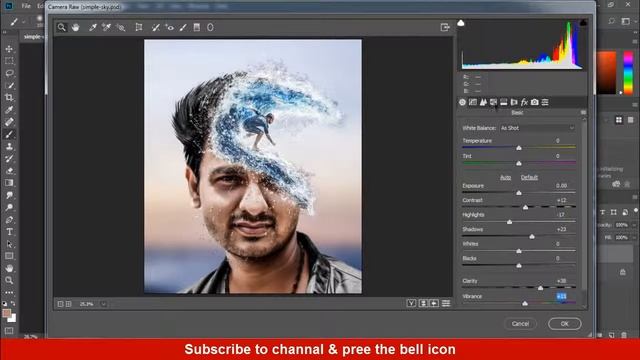Click the Blacks slider handle
The image size is (640, 360).
519,266
